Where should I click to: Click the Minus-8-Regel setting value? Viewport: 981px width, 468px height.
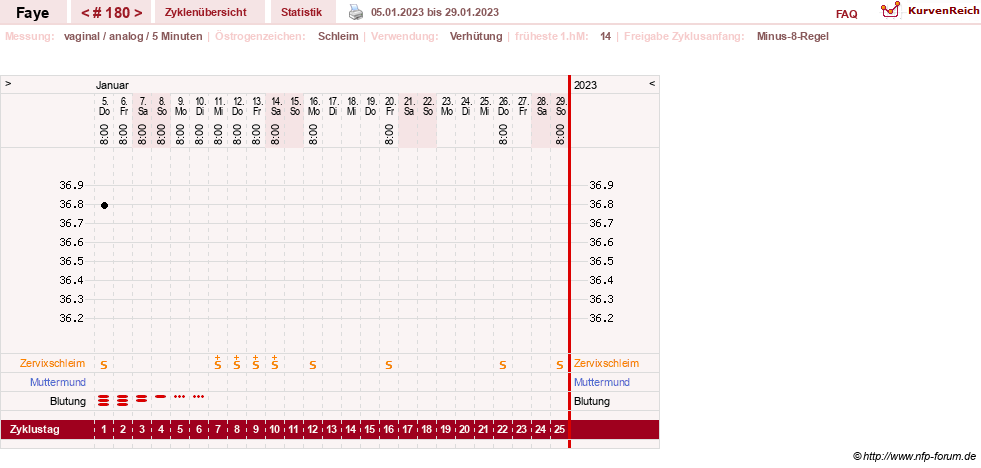[793, 36]
